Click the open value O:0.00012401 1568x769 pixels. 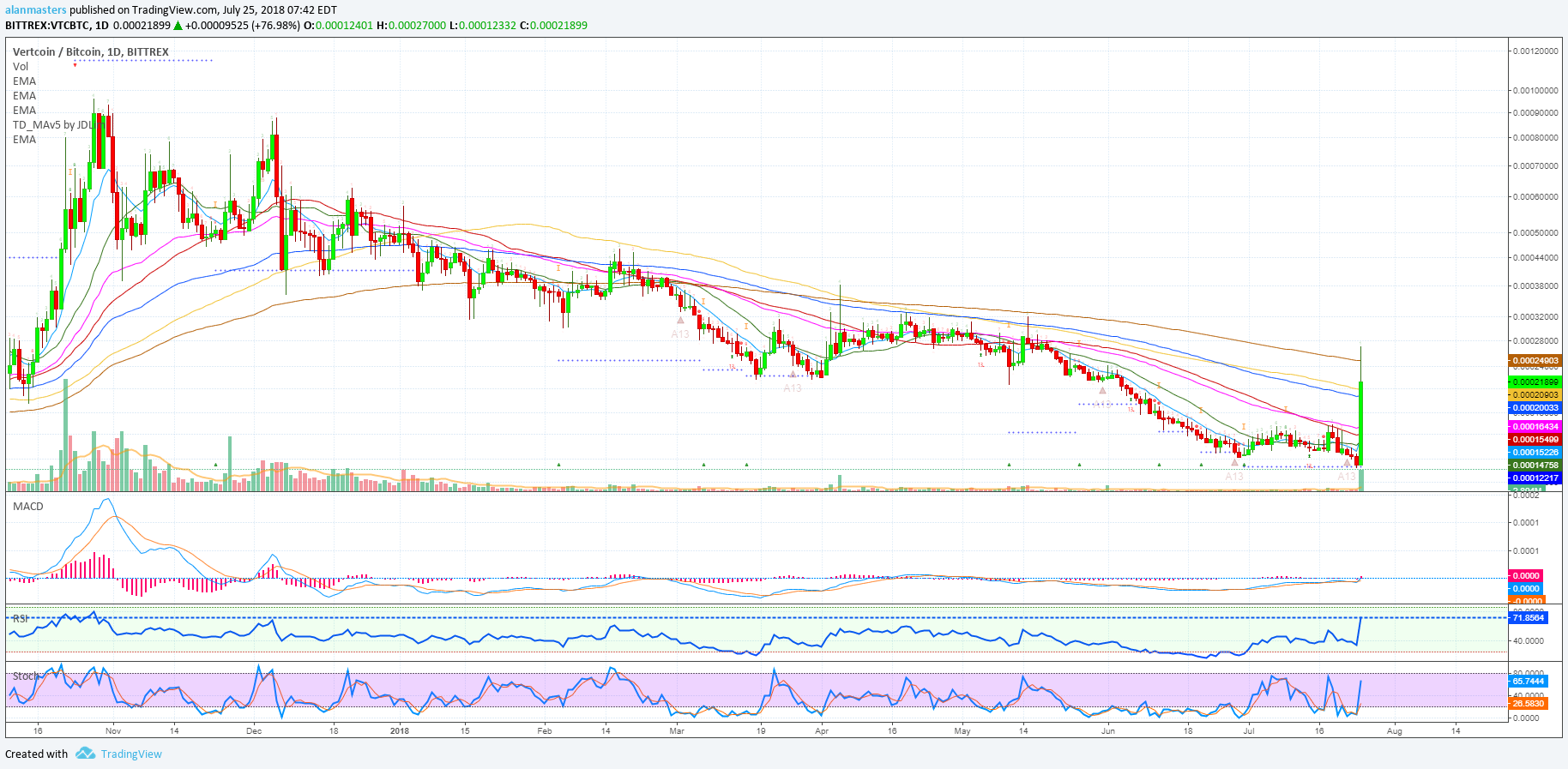point(340,26)
